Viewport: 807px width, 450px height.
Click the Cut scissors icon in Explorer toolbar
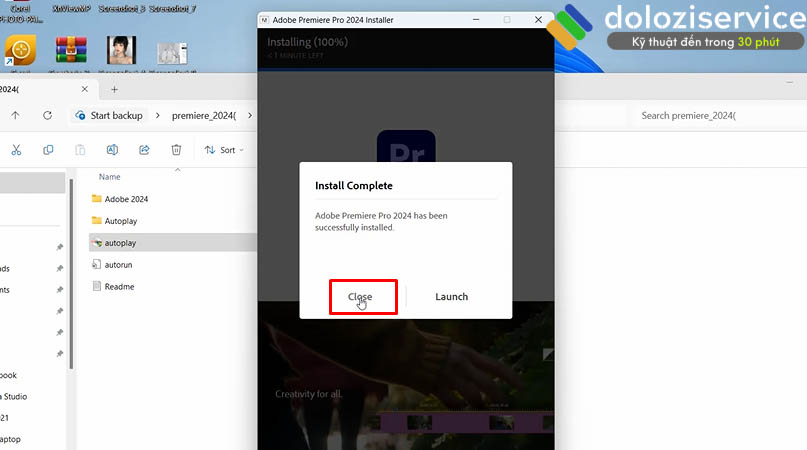point(16,150)
